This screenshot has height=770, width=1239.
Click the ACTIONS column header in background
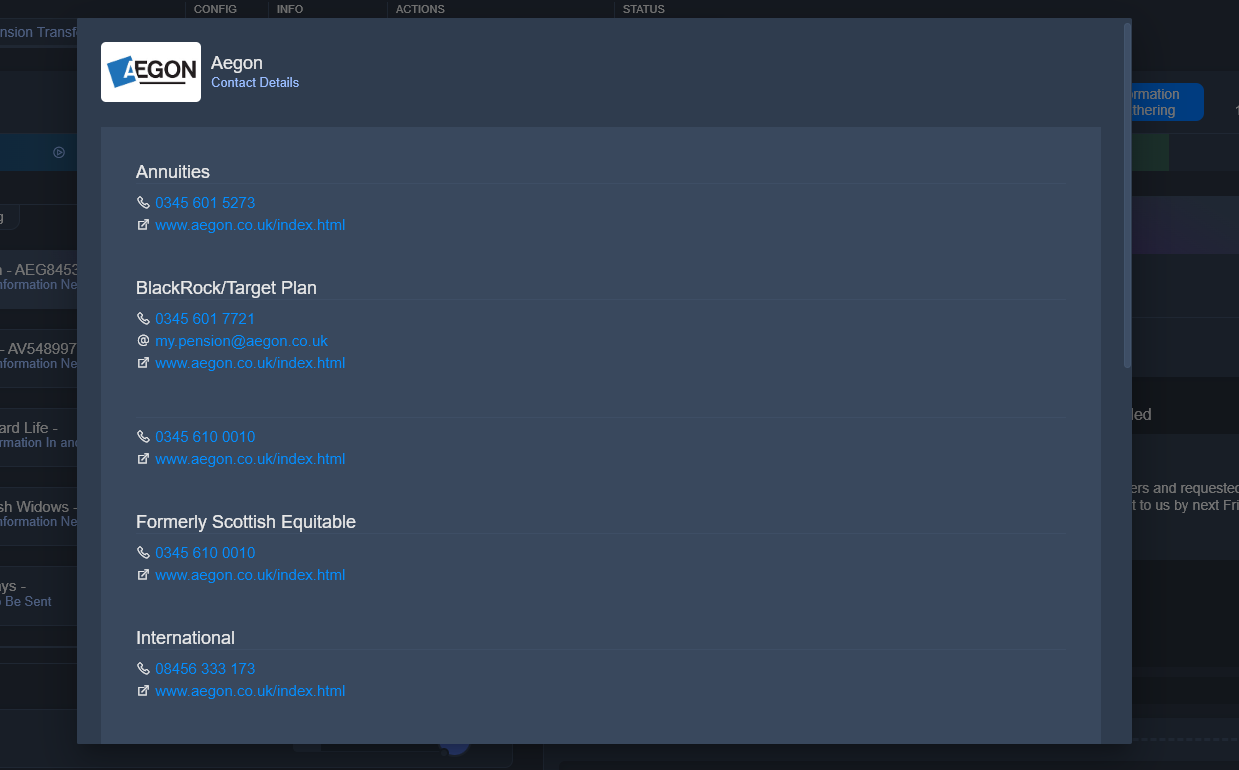(x=420, y=9)
